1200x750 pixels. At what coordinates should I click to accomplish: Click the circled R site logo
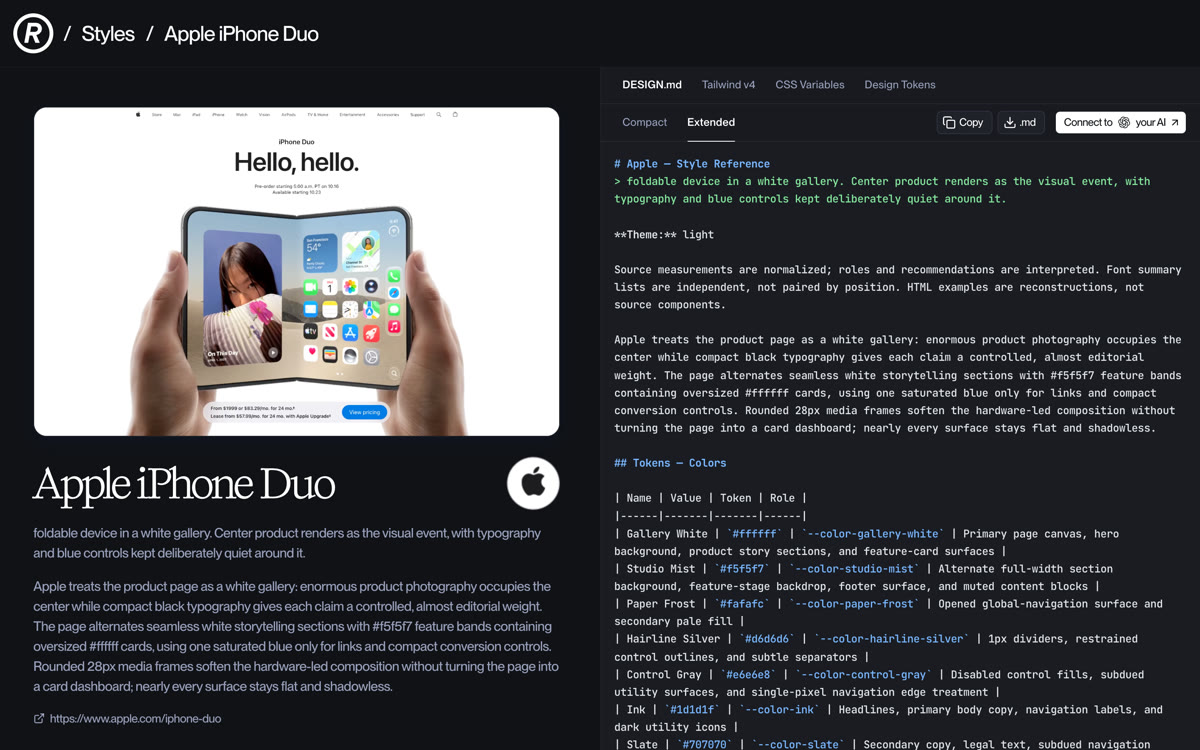pyautogui.click(x=33, y=34)
